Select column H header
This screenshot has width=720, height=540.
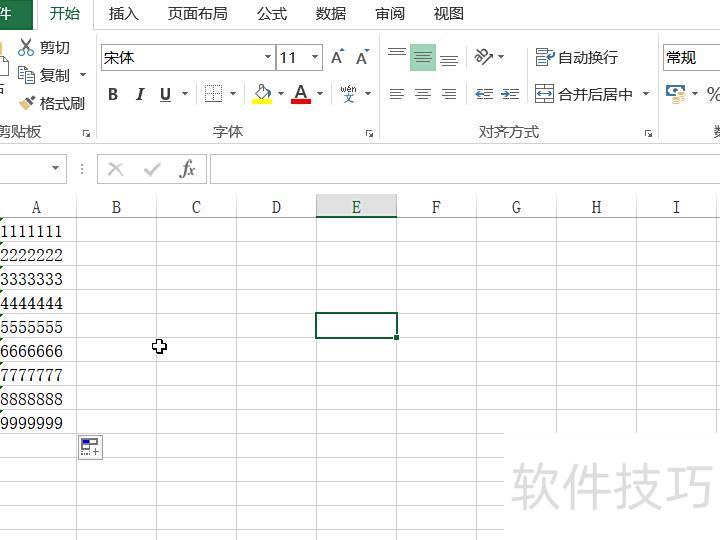(596, 207)
